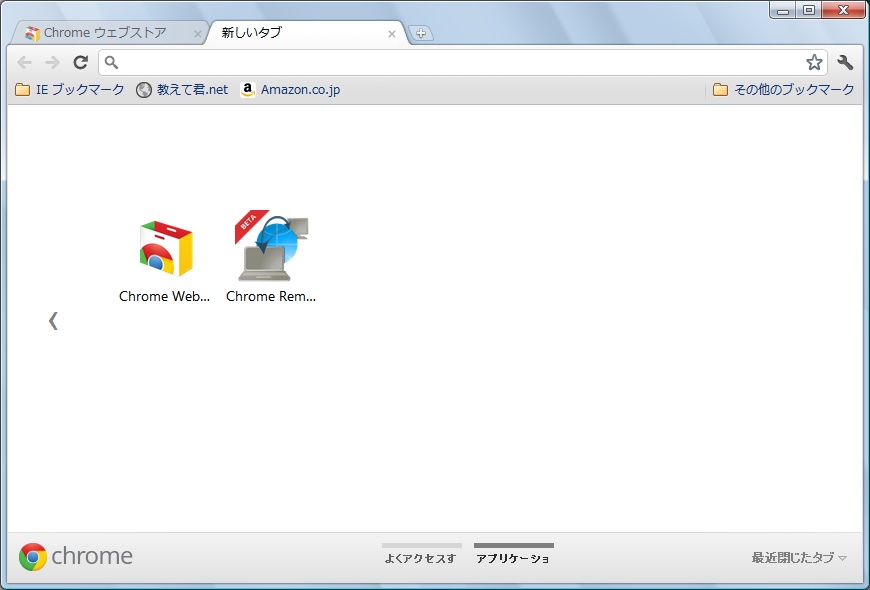
Task: Click the Chrome Rem... app label
Action: pos(271,296)
